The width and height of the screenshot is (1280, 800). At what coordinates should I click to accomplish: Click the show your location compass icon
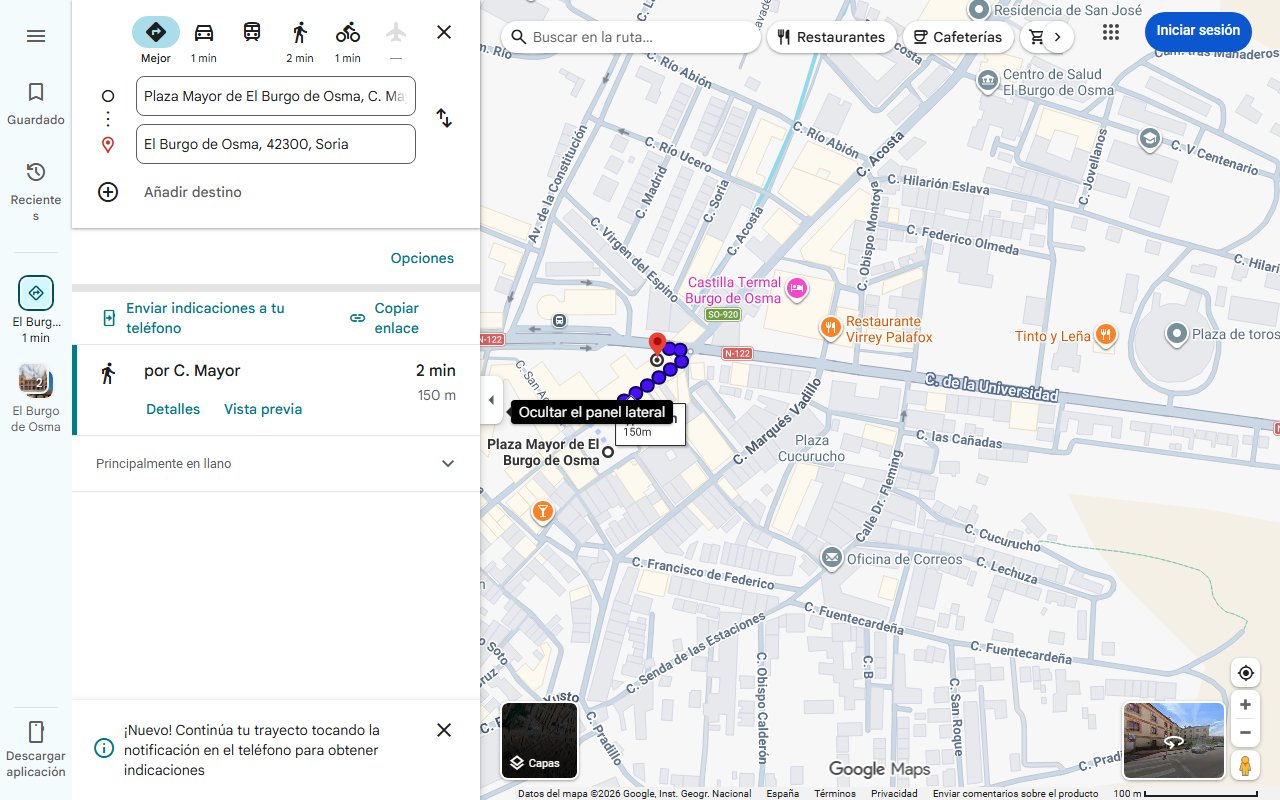(1245, 672)
